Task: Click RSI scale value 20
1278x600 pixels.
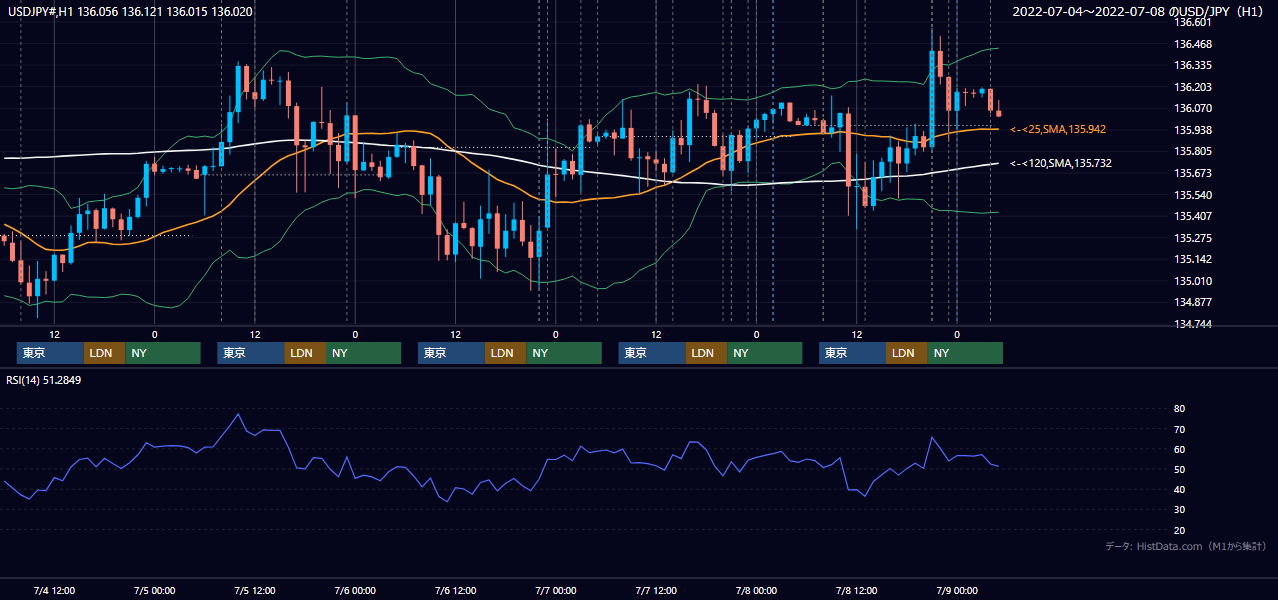Action: pyautogui.click(x=1180, y=530)
